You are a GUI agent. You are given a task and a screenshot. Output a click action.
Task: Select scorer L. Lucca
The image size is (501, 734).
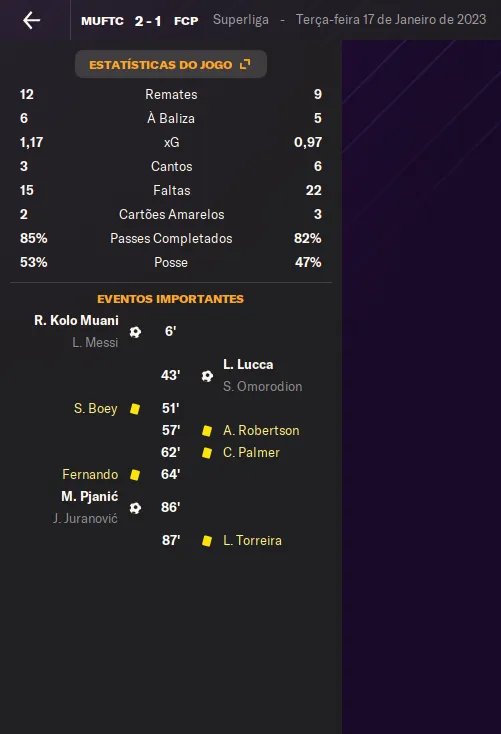tap(248, 364)
